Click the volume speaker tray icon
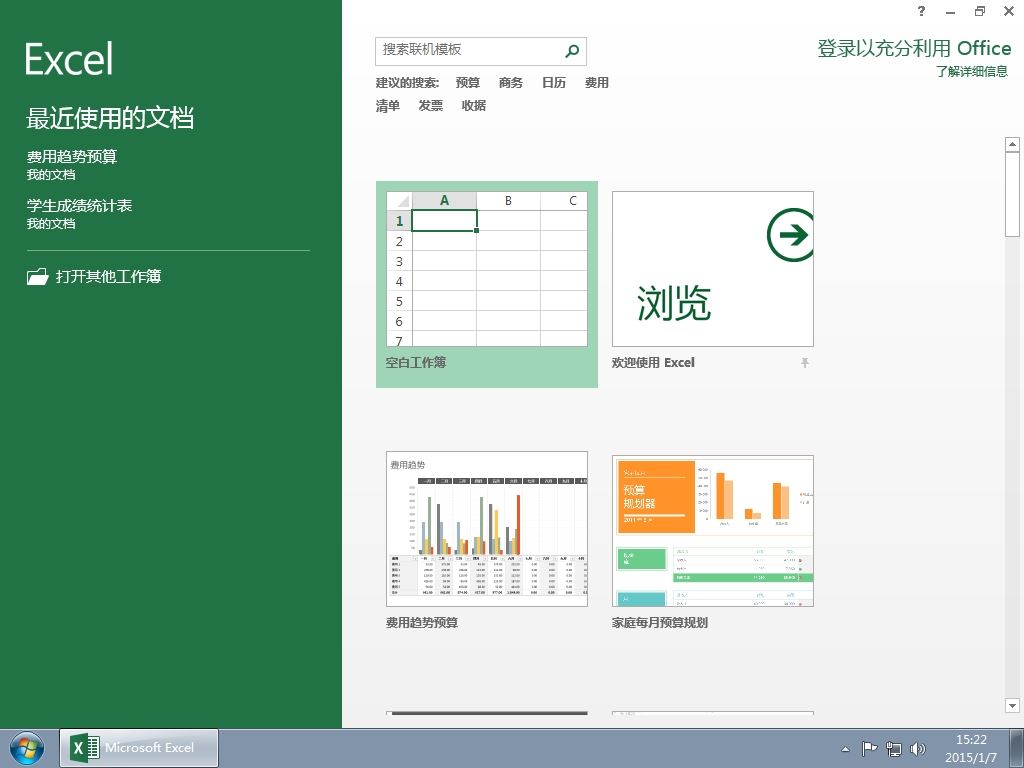 pyautogui.click(x=918, y=749)
